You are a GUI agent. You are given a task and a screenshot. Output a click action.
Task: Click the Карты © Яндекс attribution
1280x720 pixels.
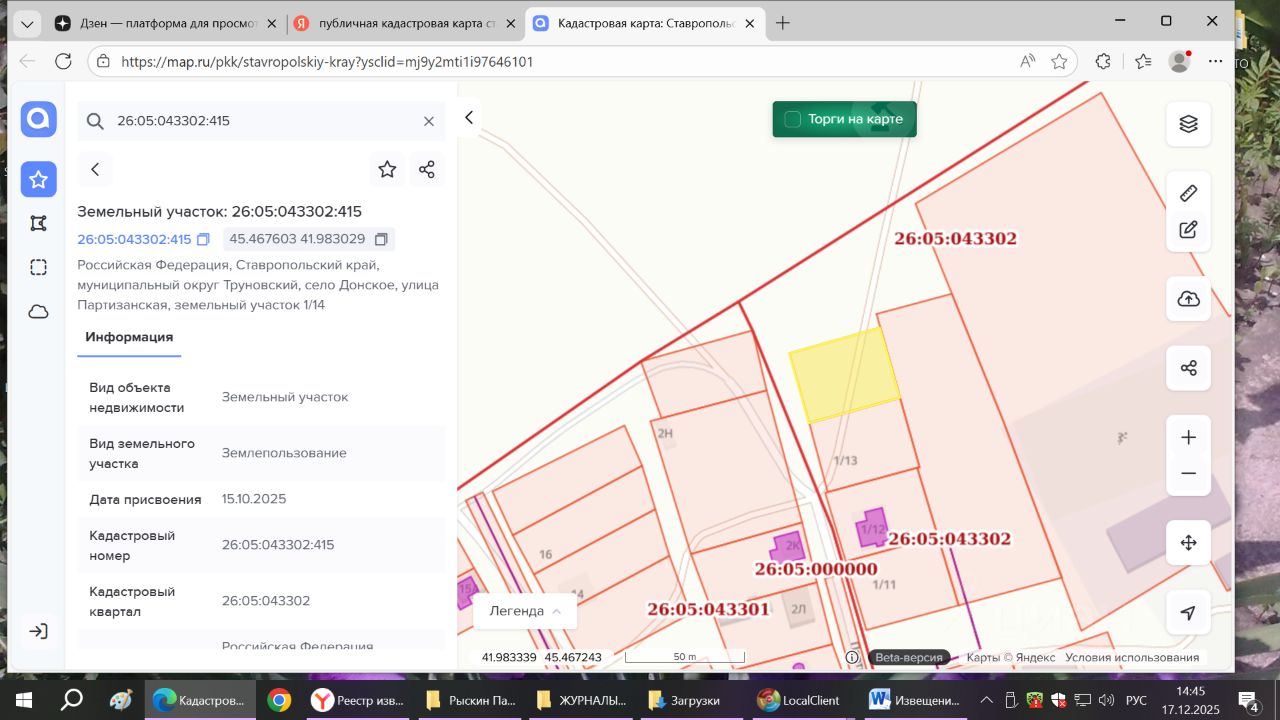(1010, 657)
